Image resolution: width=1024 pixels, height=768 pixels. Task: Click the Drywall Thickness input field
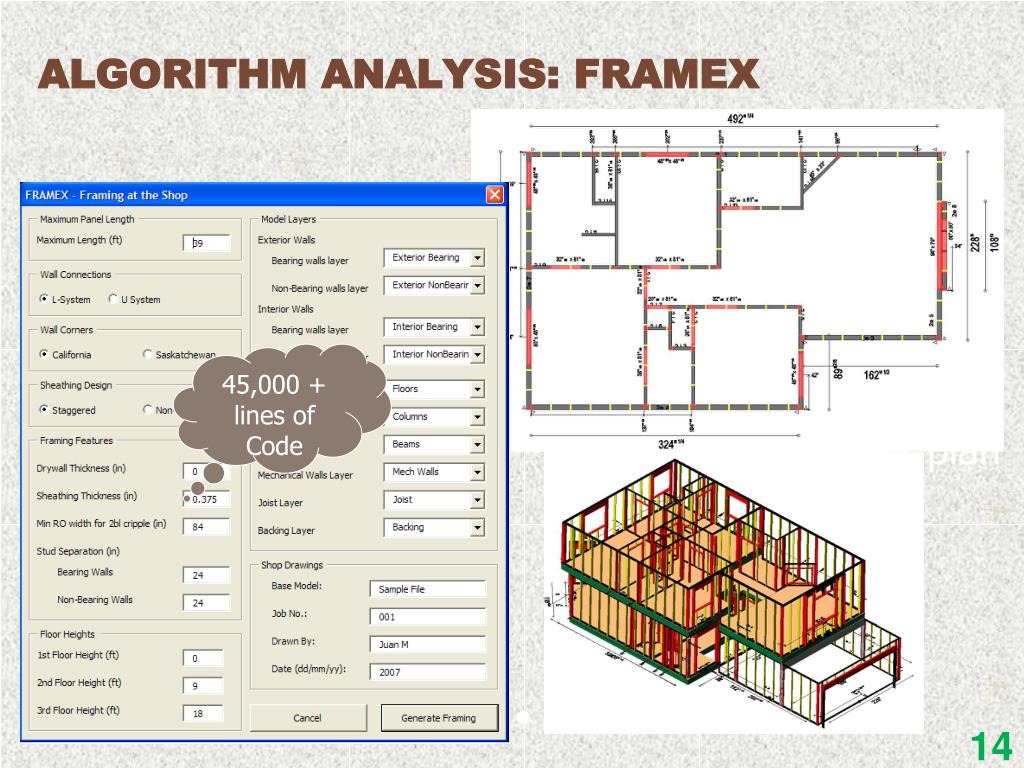click(x=206, y=472)
